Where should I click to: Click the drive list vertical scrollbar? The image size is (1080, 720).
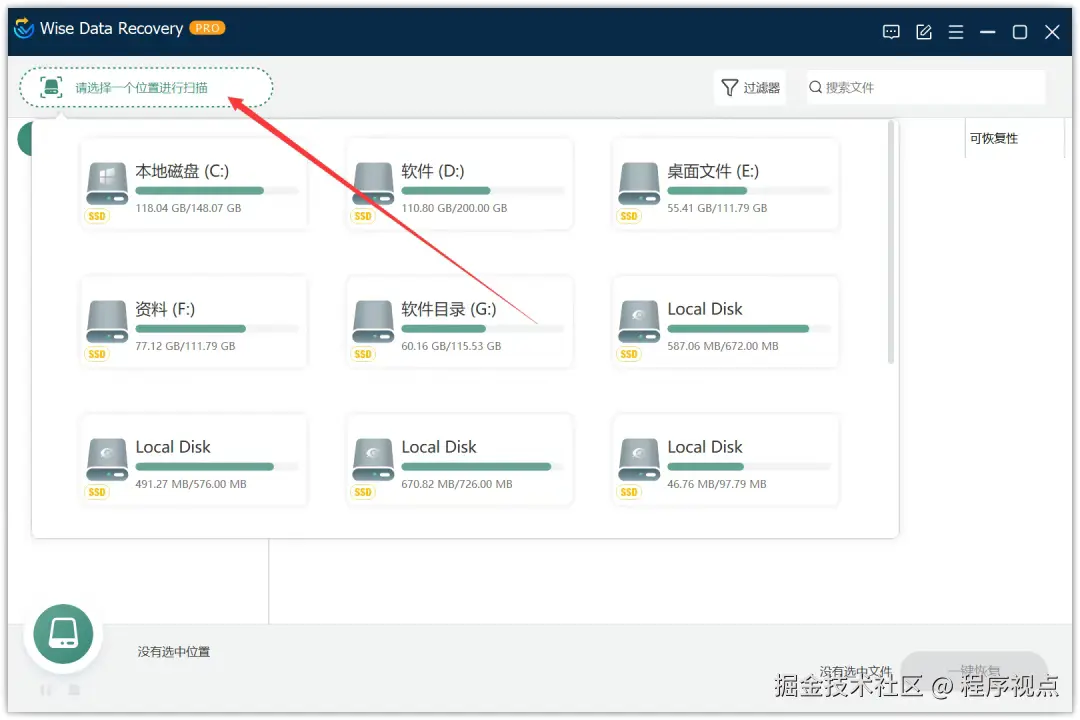pyautogui.click(x=891, y=243)
